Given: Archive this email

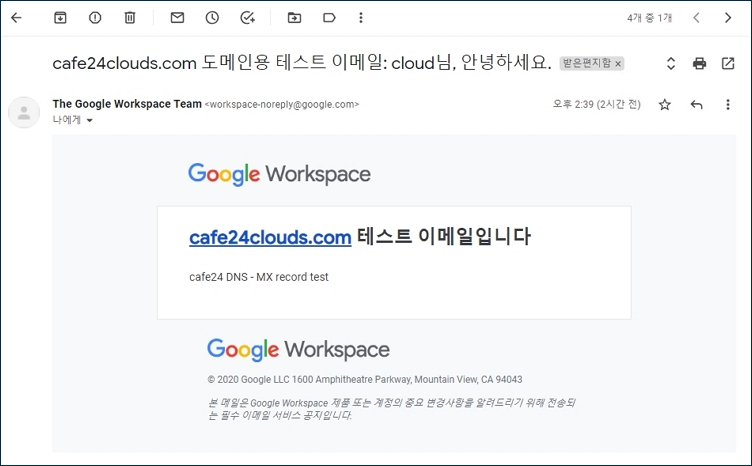Looking at the screenshot, I should (61, 17).
